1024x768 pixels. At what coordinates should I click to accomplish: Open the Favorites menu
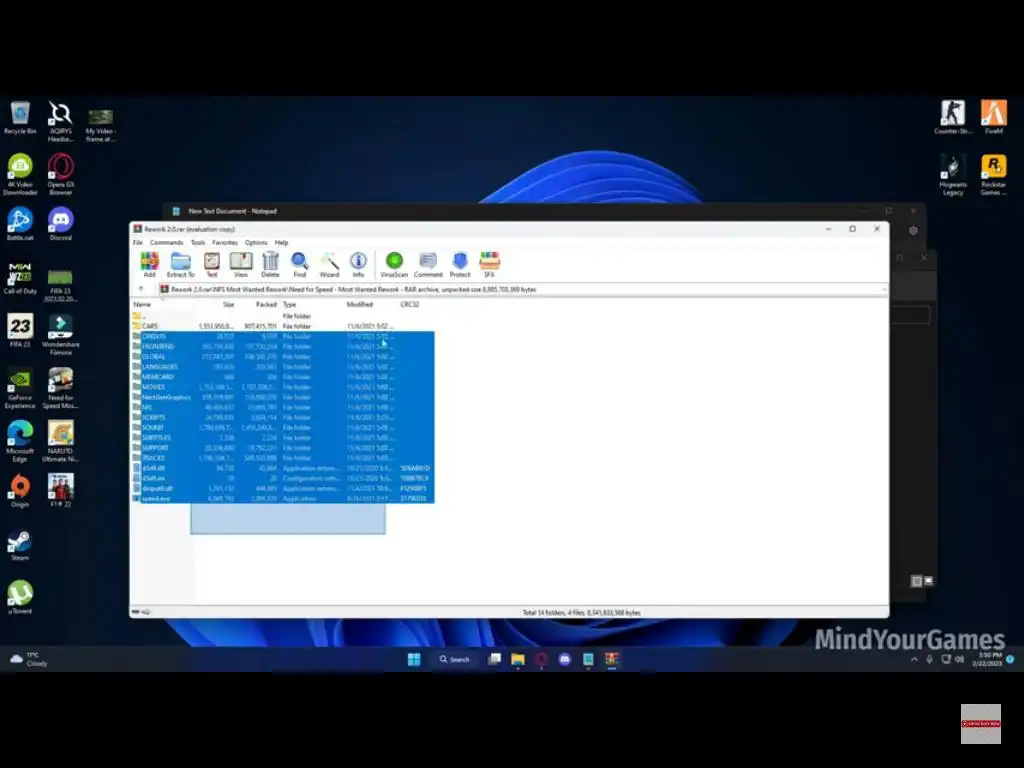pyautogui.click(x=225, y=242)
